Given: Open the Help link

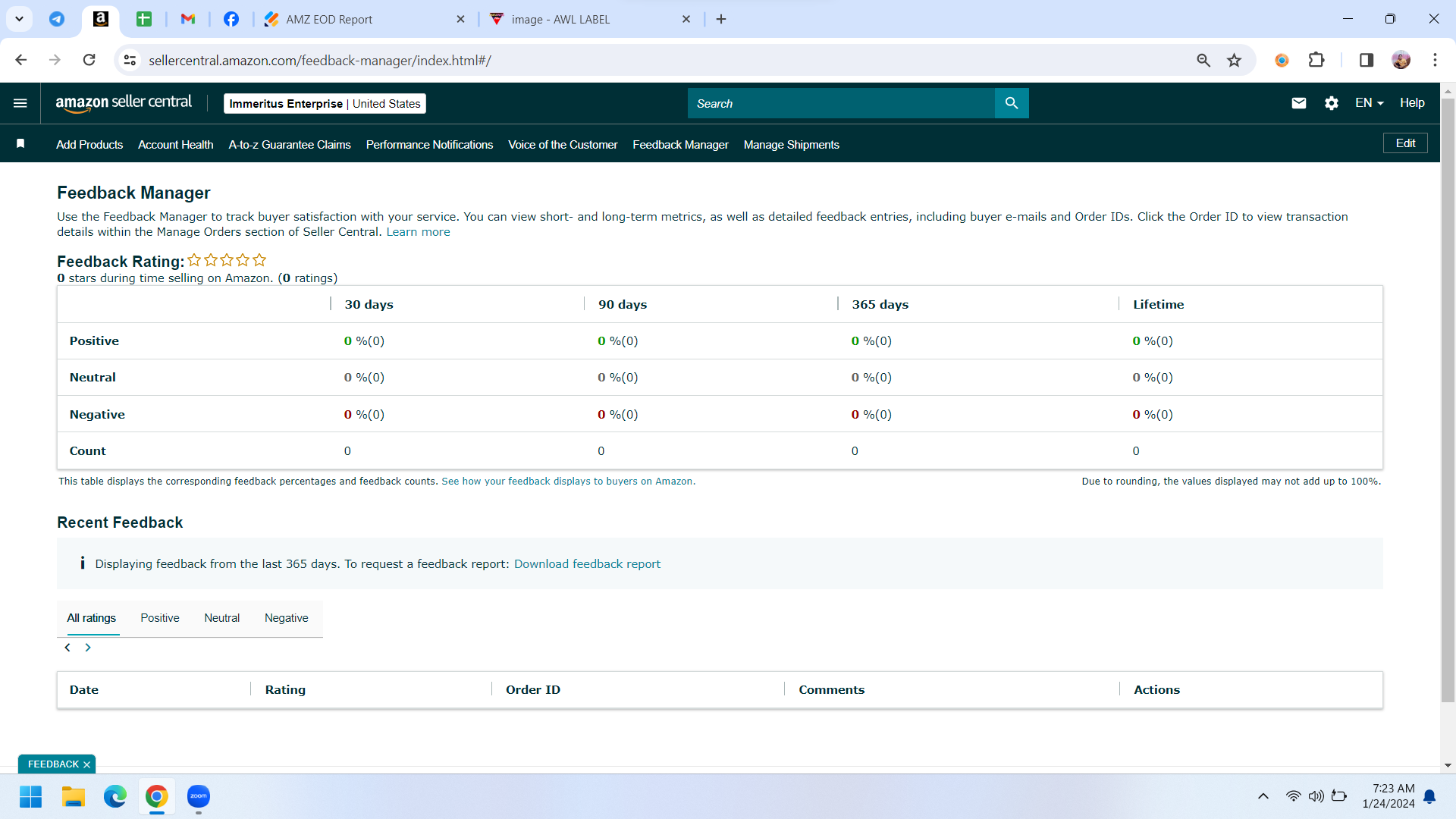Looking at the screenshot, I should tap(1412, 103).
